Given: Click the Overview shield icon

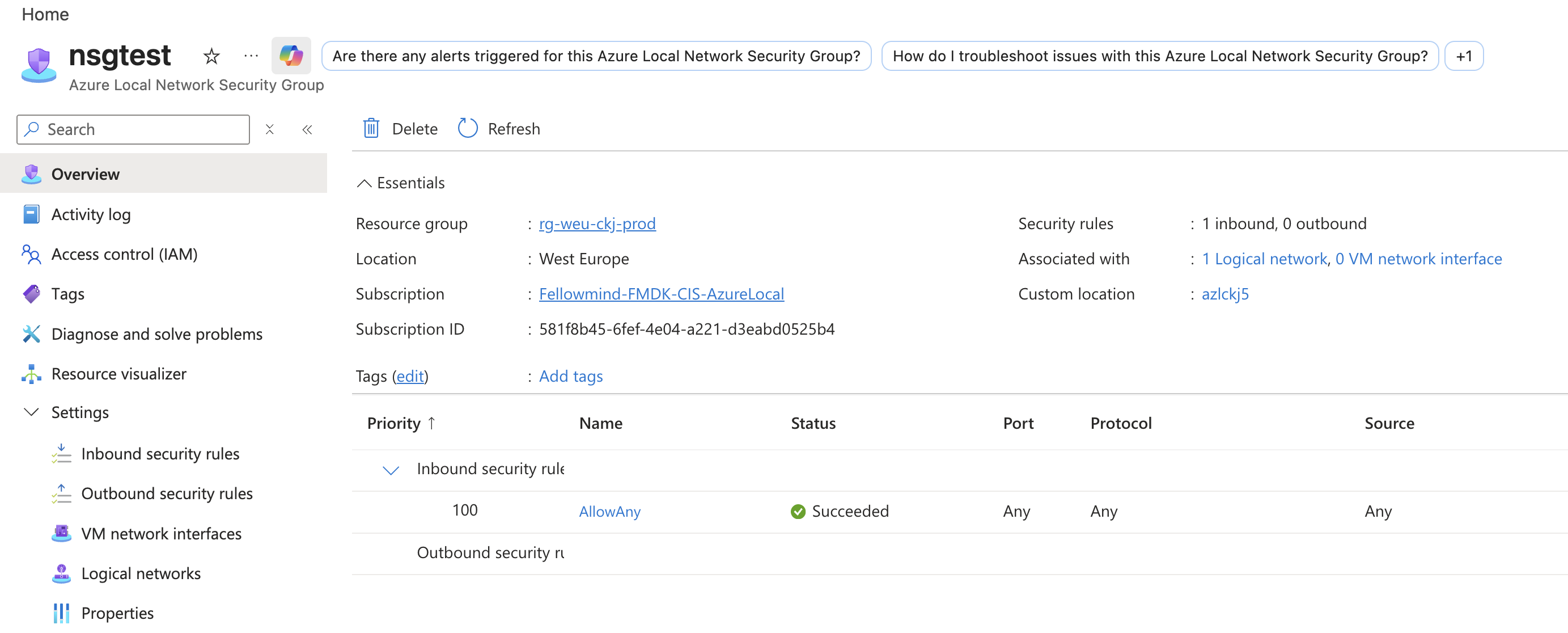Looking at the screenshot, I should [x=31, y=174].
